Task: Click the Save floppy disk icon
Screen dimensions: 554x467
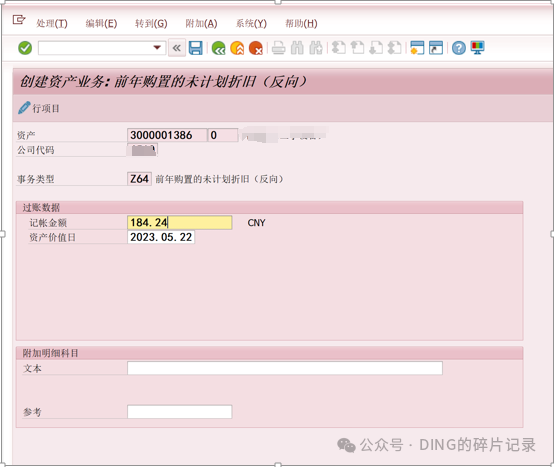Action: click(195, 48)
